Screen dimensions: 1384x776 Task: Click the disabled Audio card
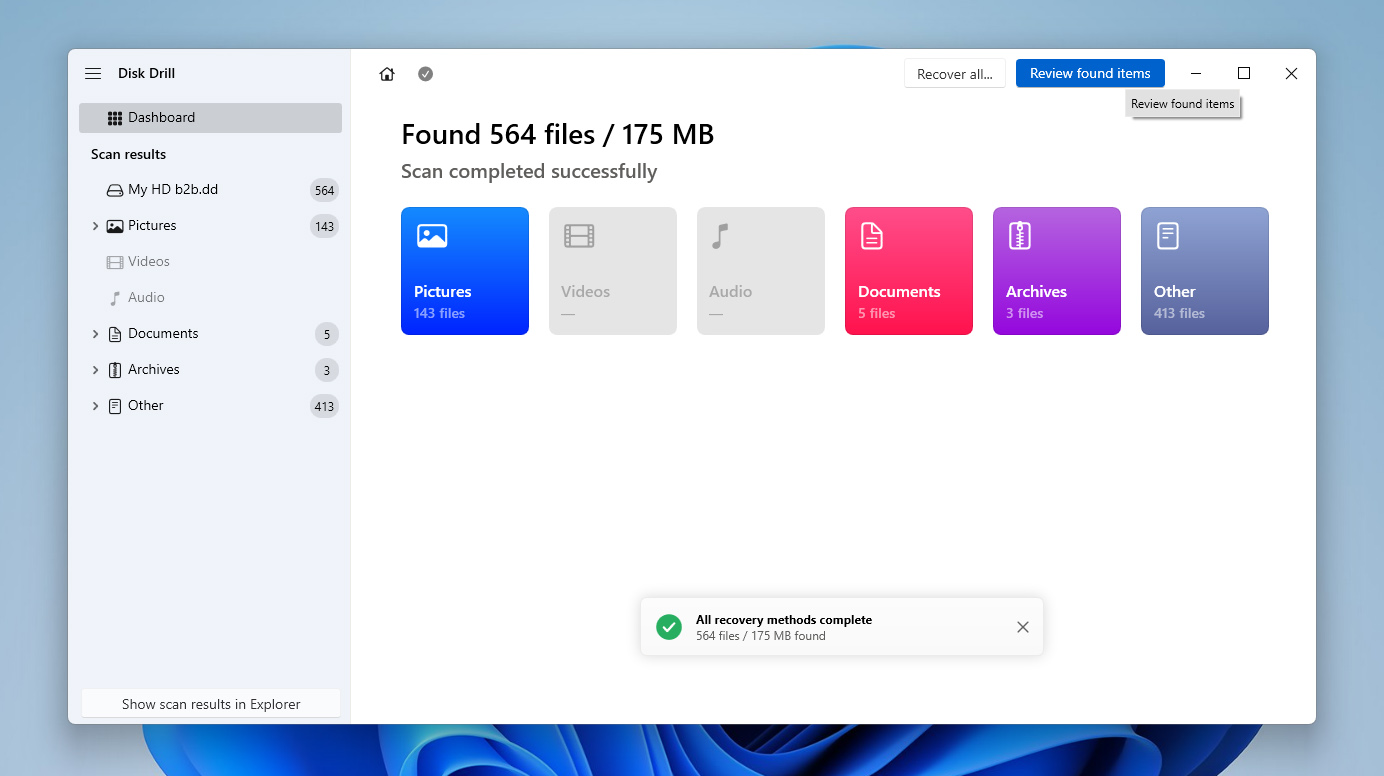pos(761,271)
